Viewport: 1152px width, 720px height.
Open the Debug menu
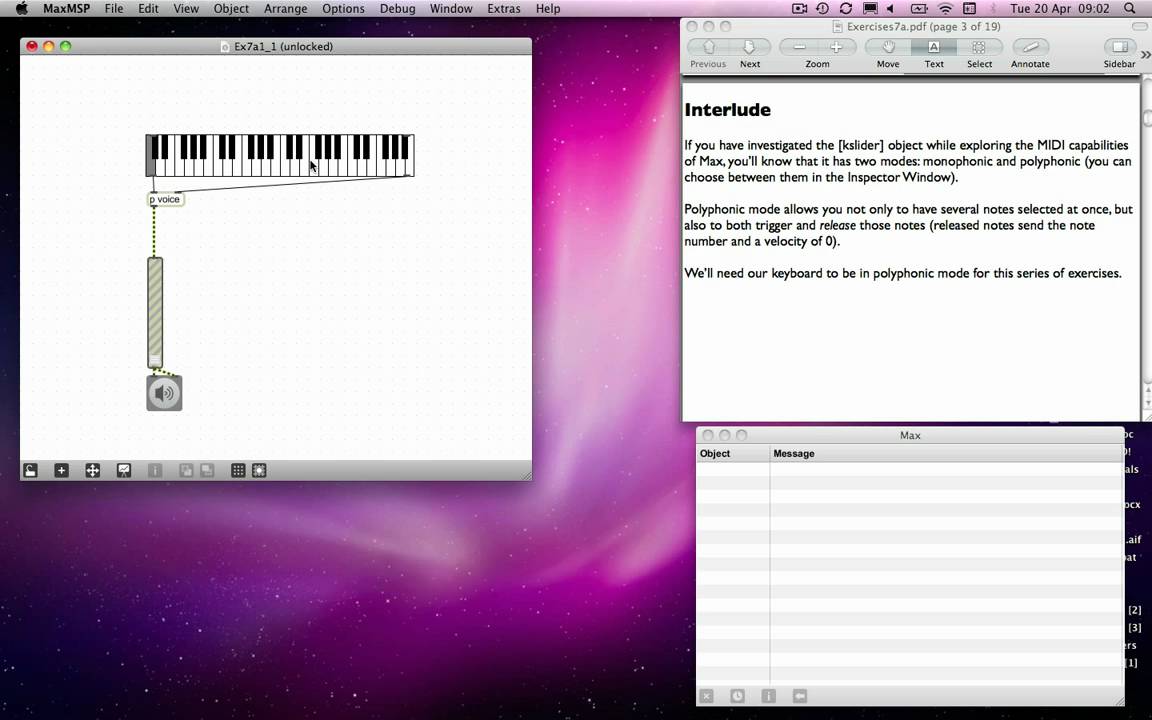(x=397, y=9)
